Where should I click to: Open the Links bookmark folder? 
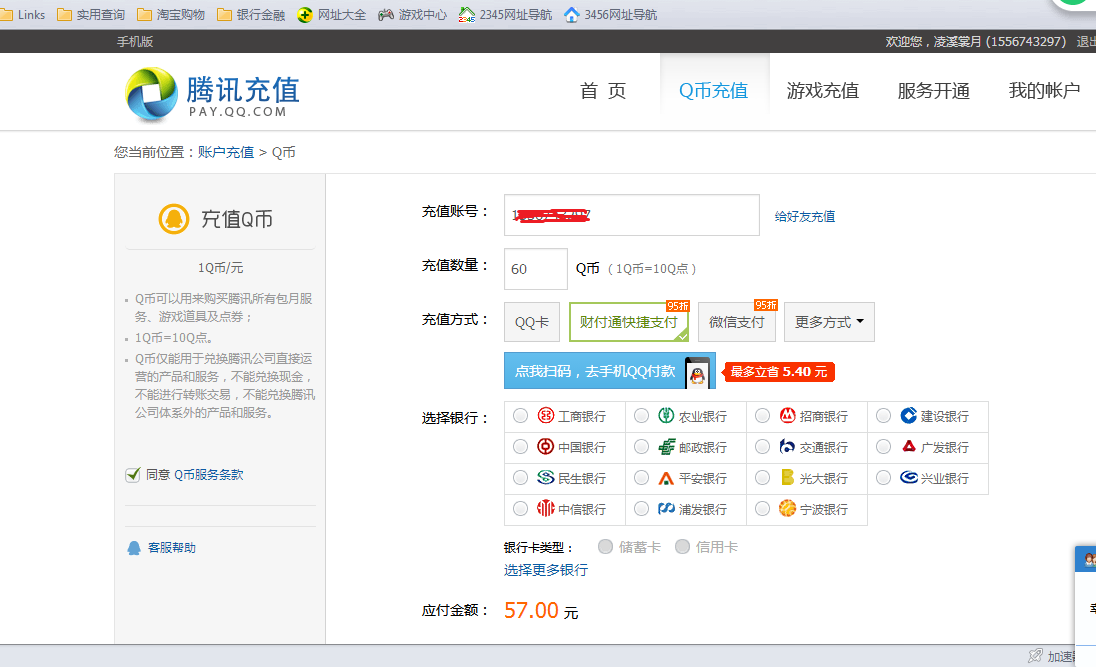point(23,15)
